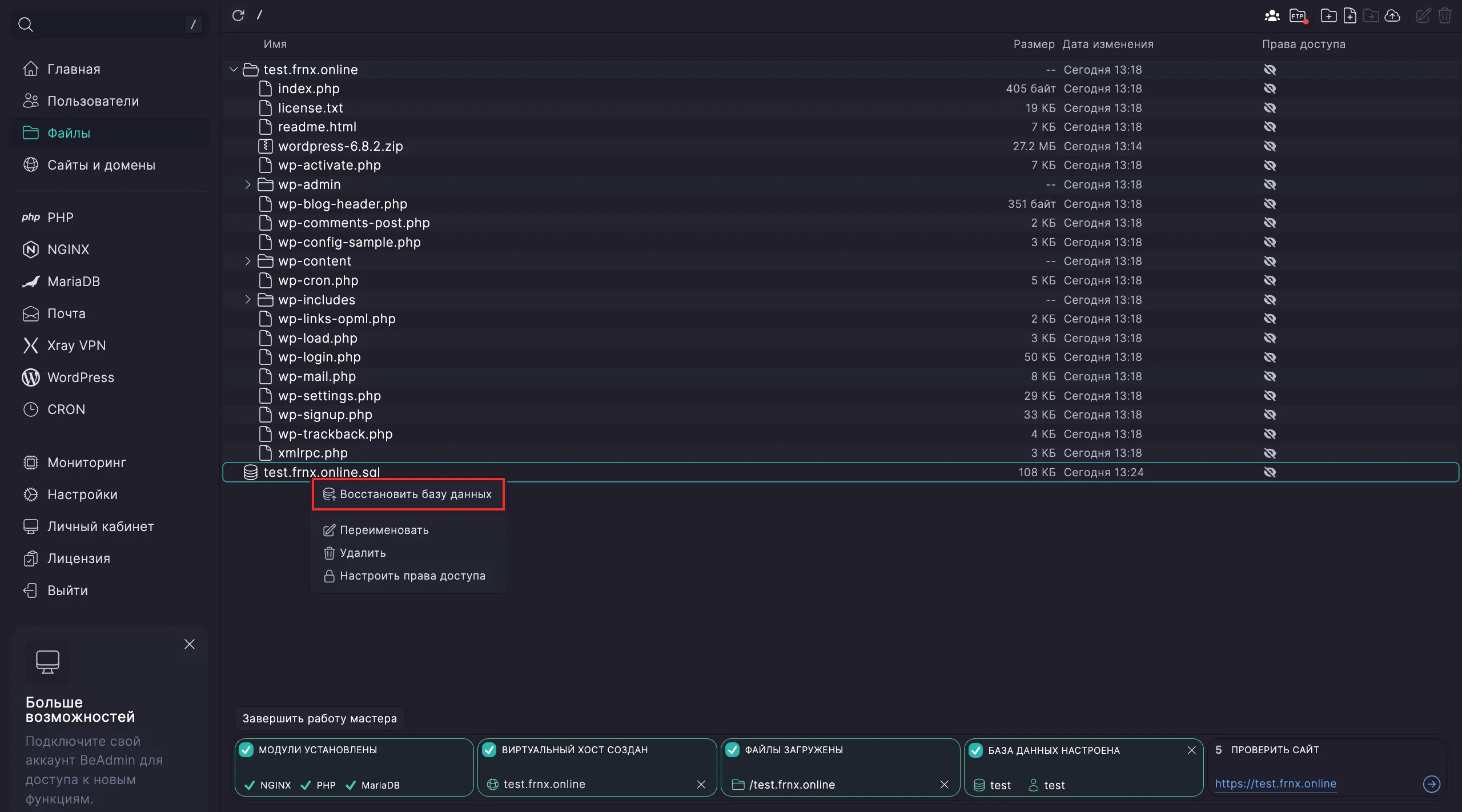Expand the wp-admin folder
The image size is (1462, 812).
pos(248,184)
